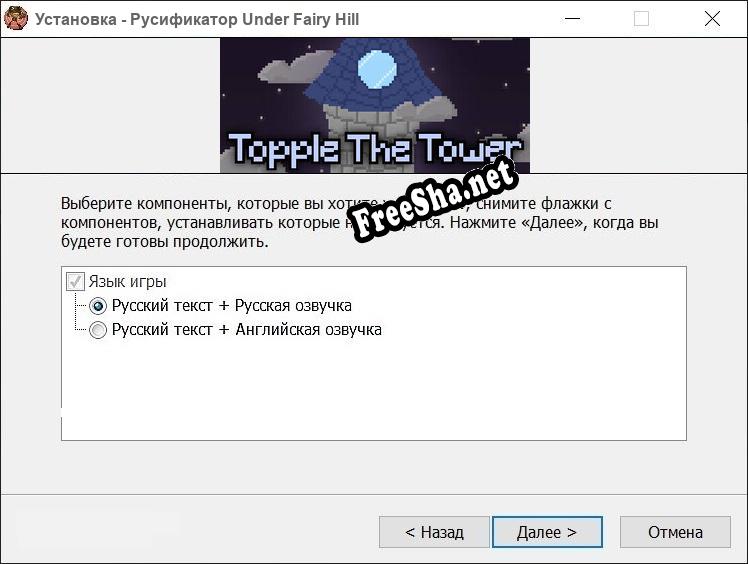Click the greyed-out maximize button
Image resolution: width=748 pixels, height=564 pixels.
(641, 19)
